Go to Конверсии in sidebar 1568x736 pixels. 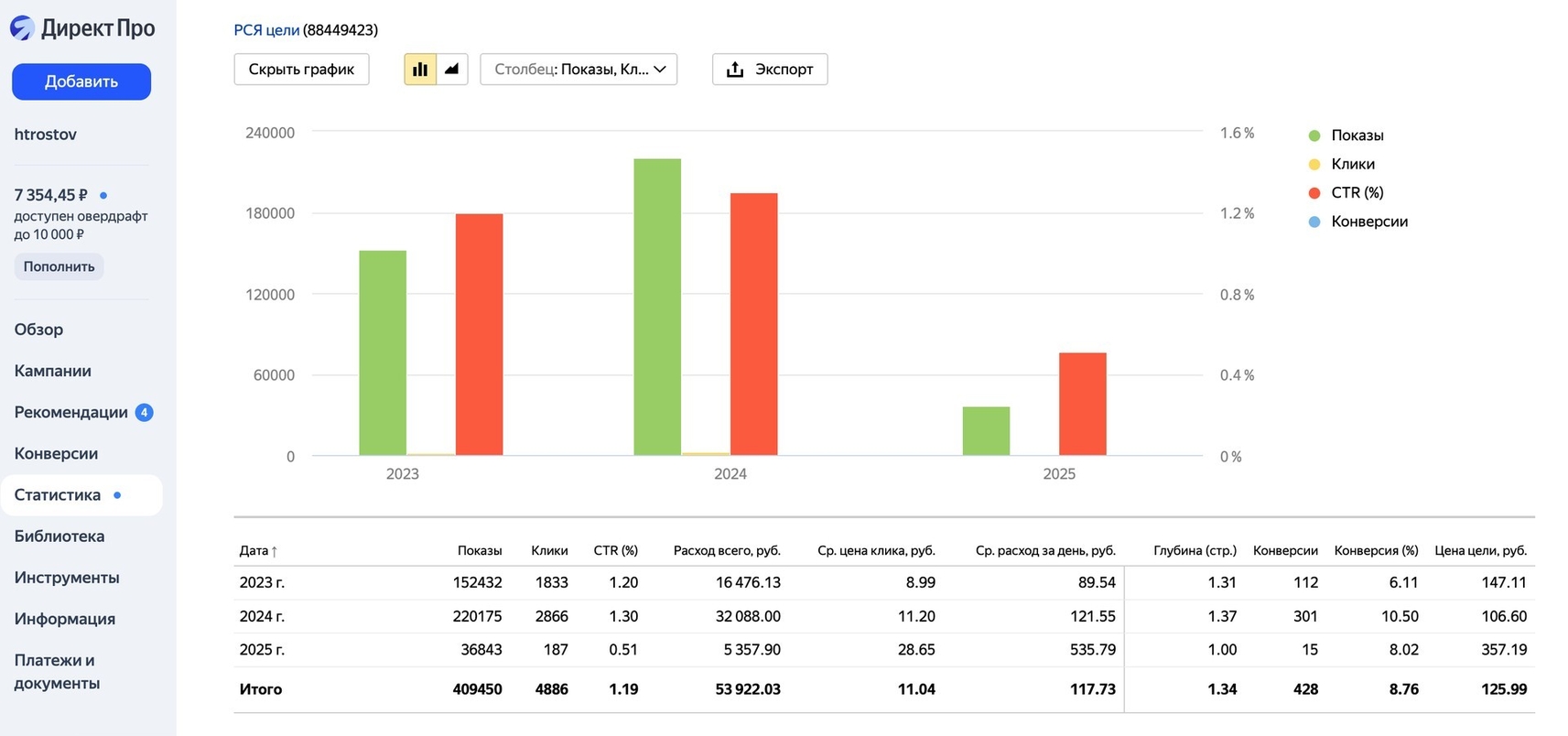56,453
